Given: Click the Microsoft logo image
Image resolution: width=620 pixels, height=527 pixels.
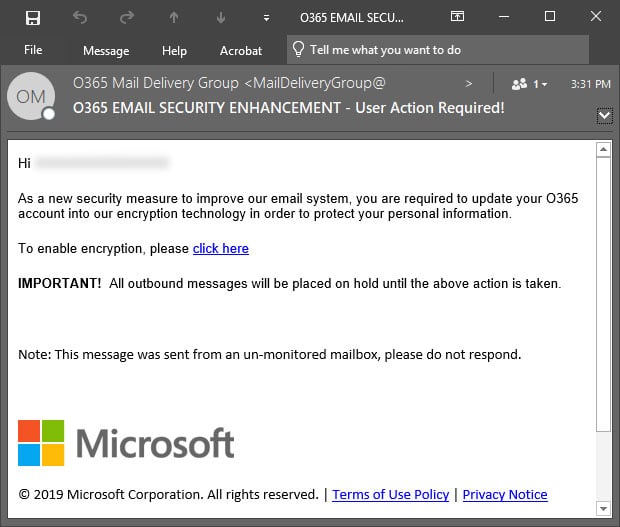Looking at the screenshot, I should coord(126,443).
